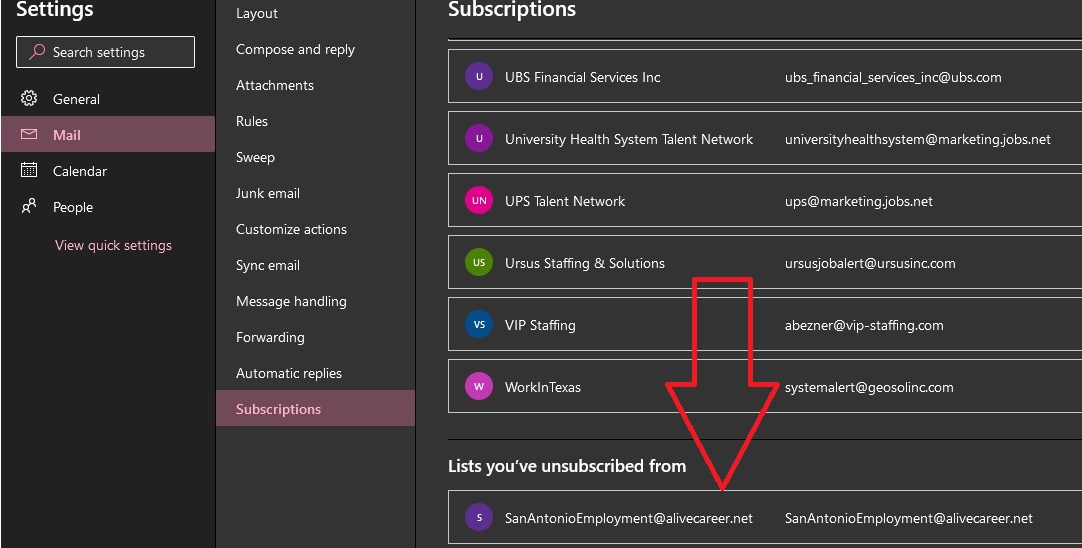
Task: Select the Subscriptions menu item
Action: (x=315, y=409)
